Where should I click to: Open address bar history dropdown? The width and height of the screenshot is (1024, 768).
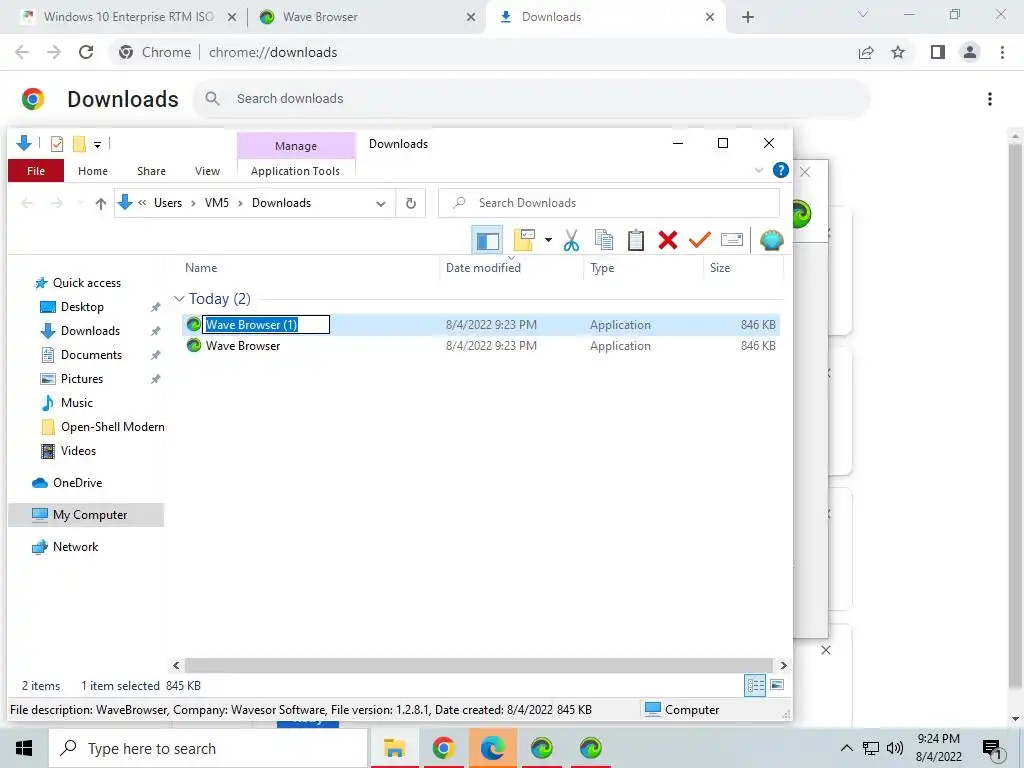tap(381, 203)
